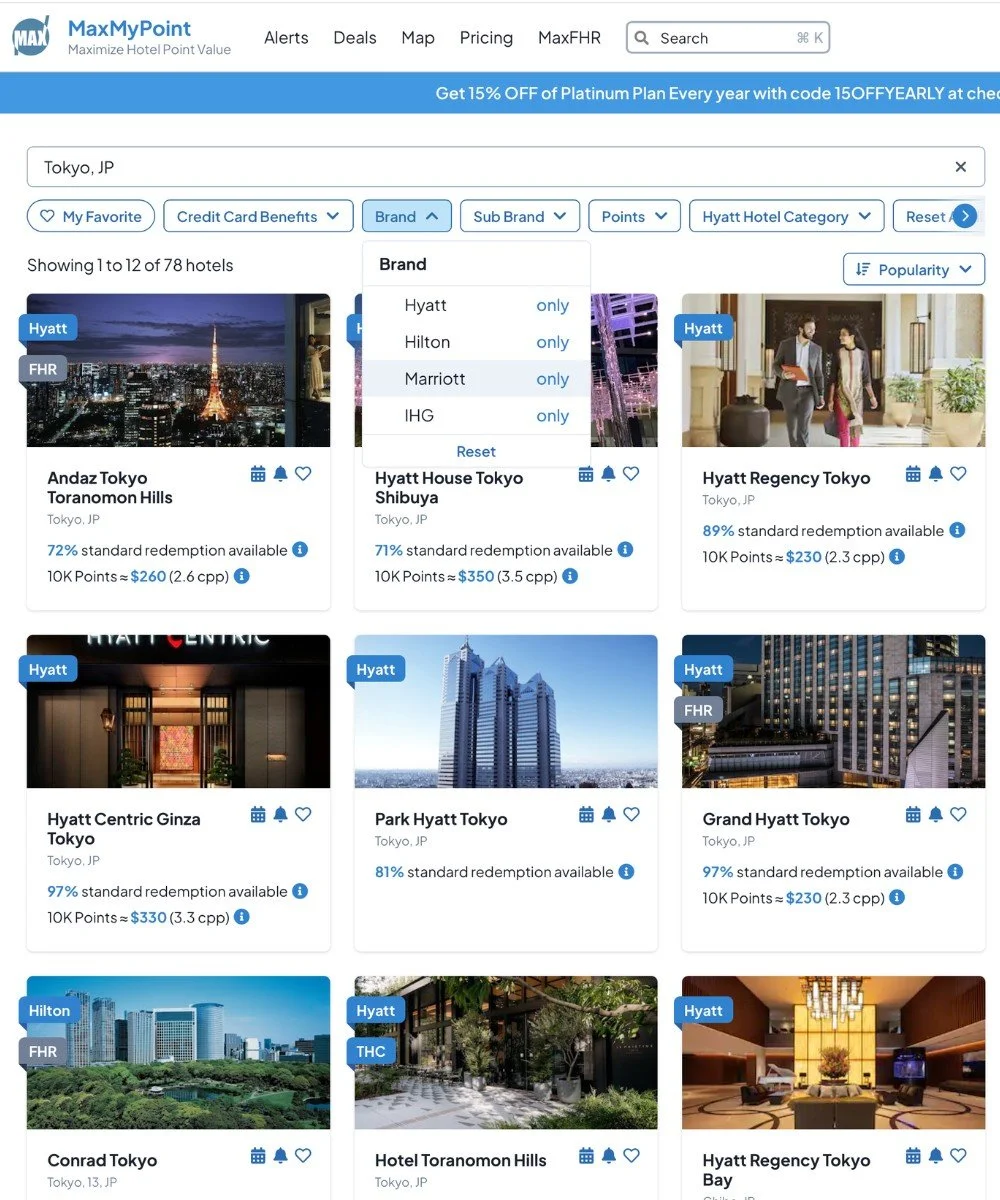Open Alerts in navigation bar
The height and width of the screenshot is (1200, 1000).
pyautogui.click(x=286, y=38)
